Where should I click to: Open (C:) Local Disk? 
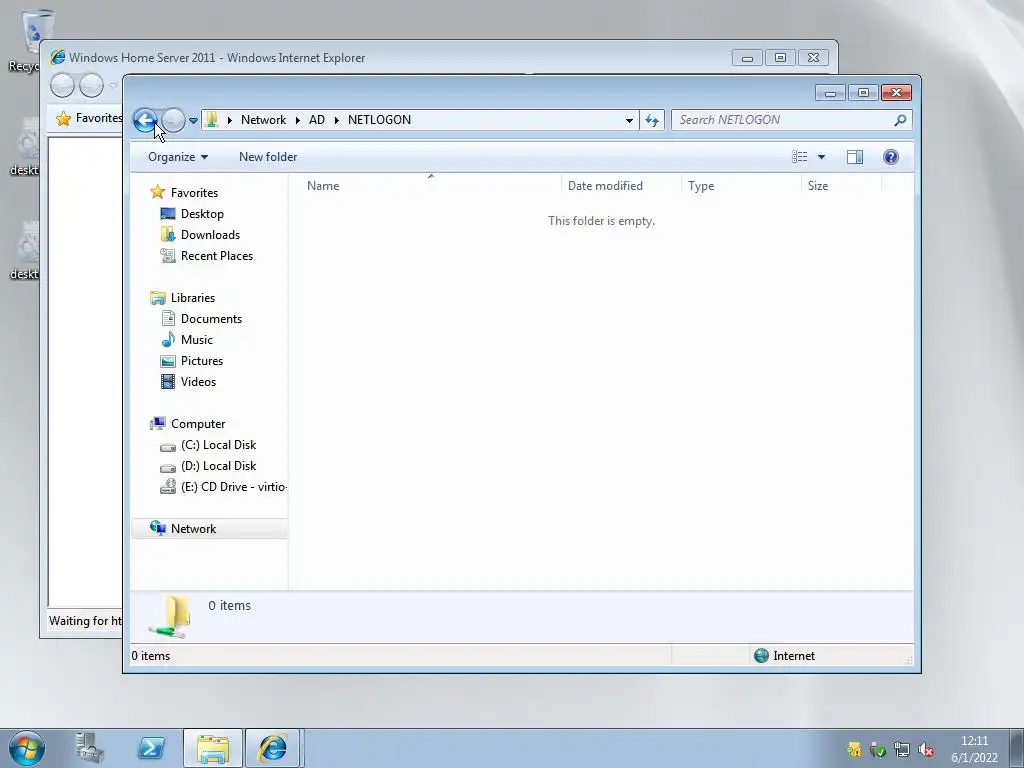[x=218, y=445]
